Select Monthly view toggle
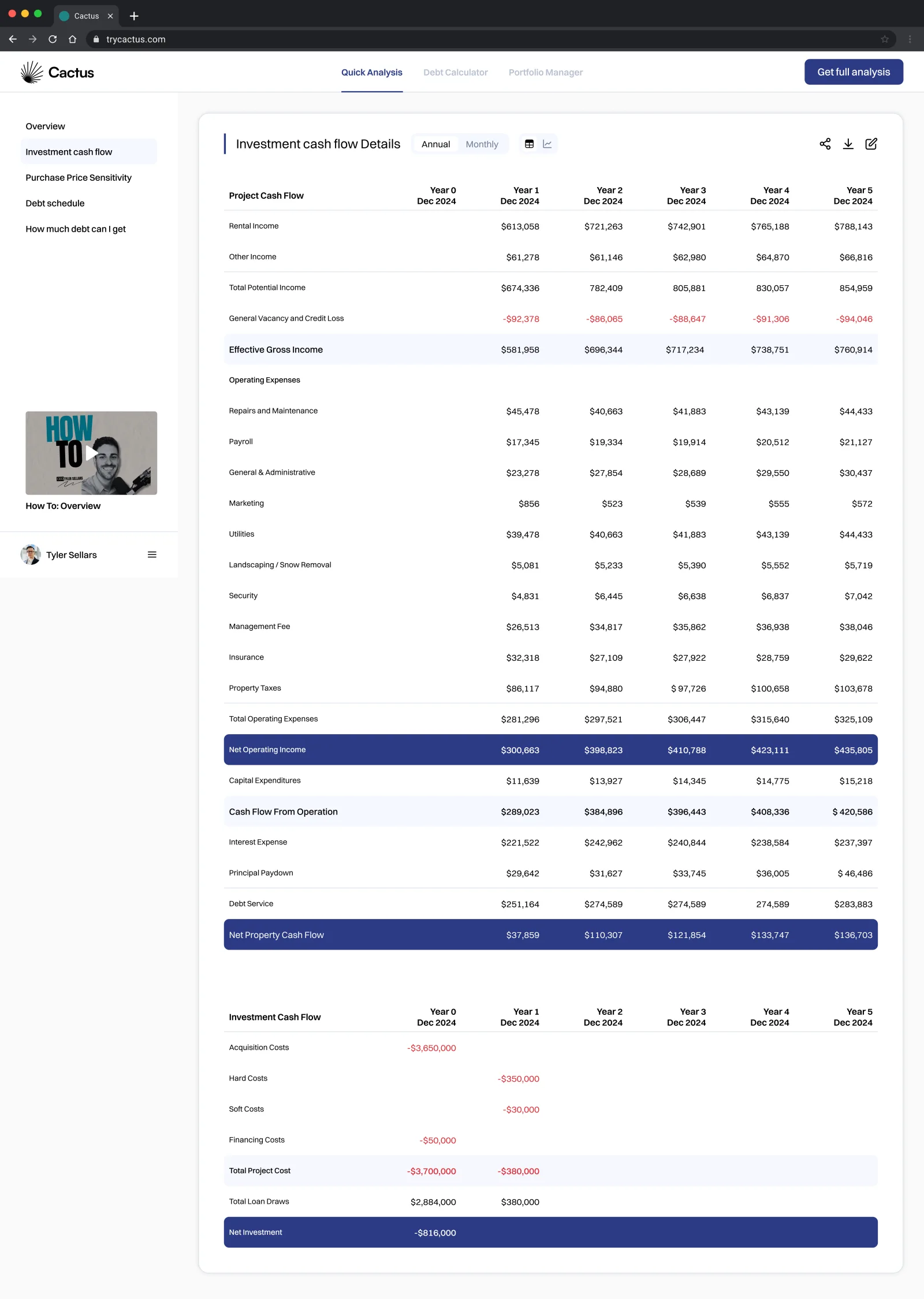This screenshot has width=924, height=1299. (x=482, y=144)
